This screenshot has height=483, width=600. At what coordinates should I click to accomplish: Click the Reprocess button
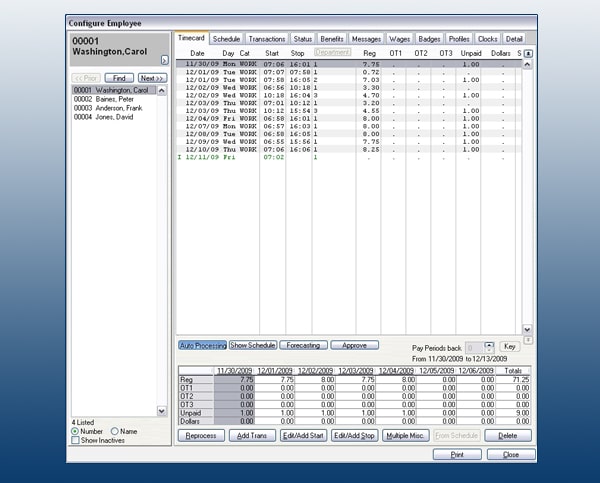[x=201, y=436]
